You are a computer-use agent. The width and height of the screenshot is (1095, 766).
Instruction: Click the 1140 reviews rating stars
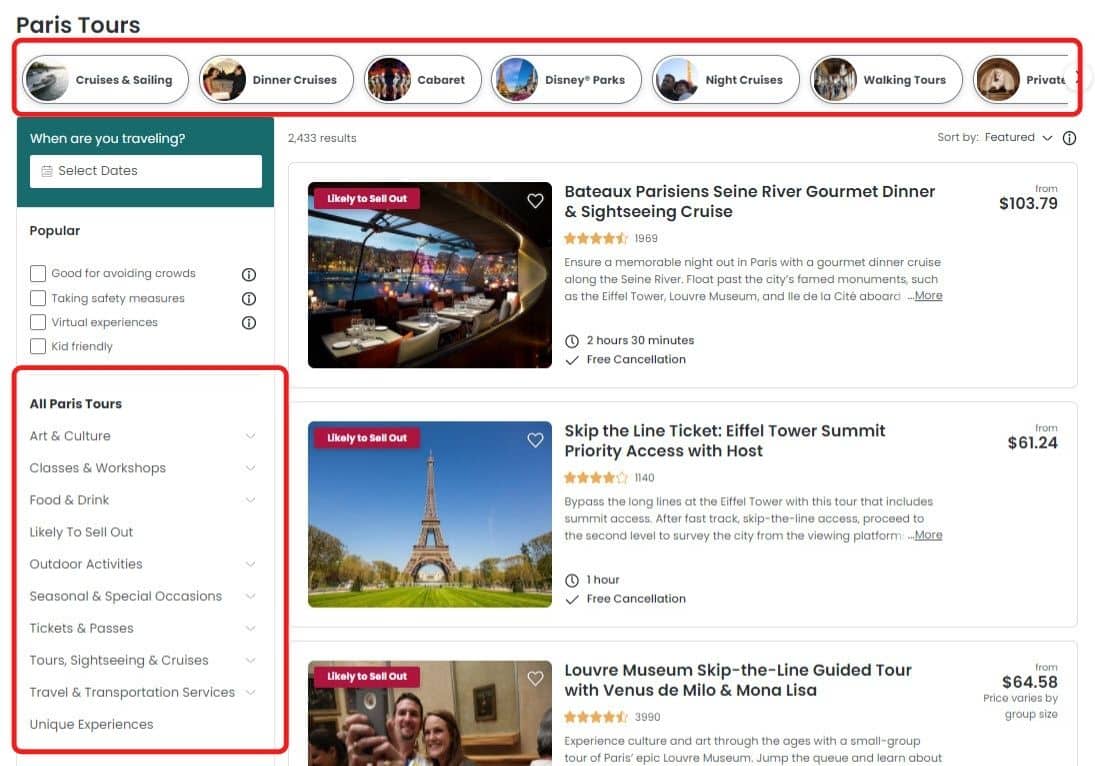tap(596, 478)
